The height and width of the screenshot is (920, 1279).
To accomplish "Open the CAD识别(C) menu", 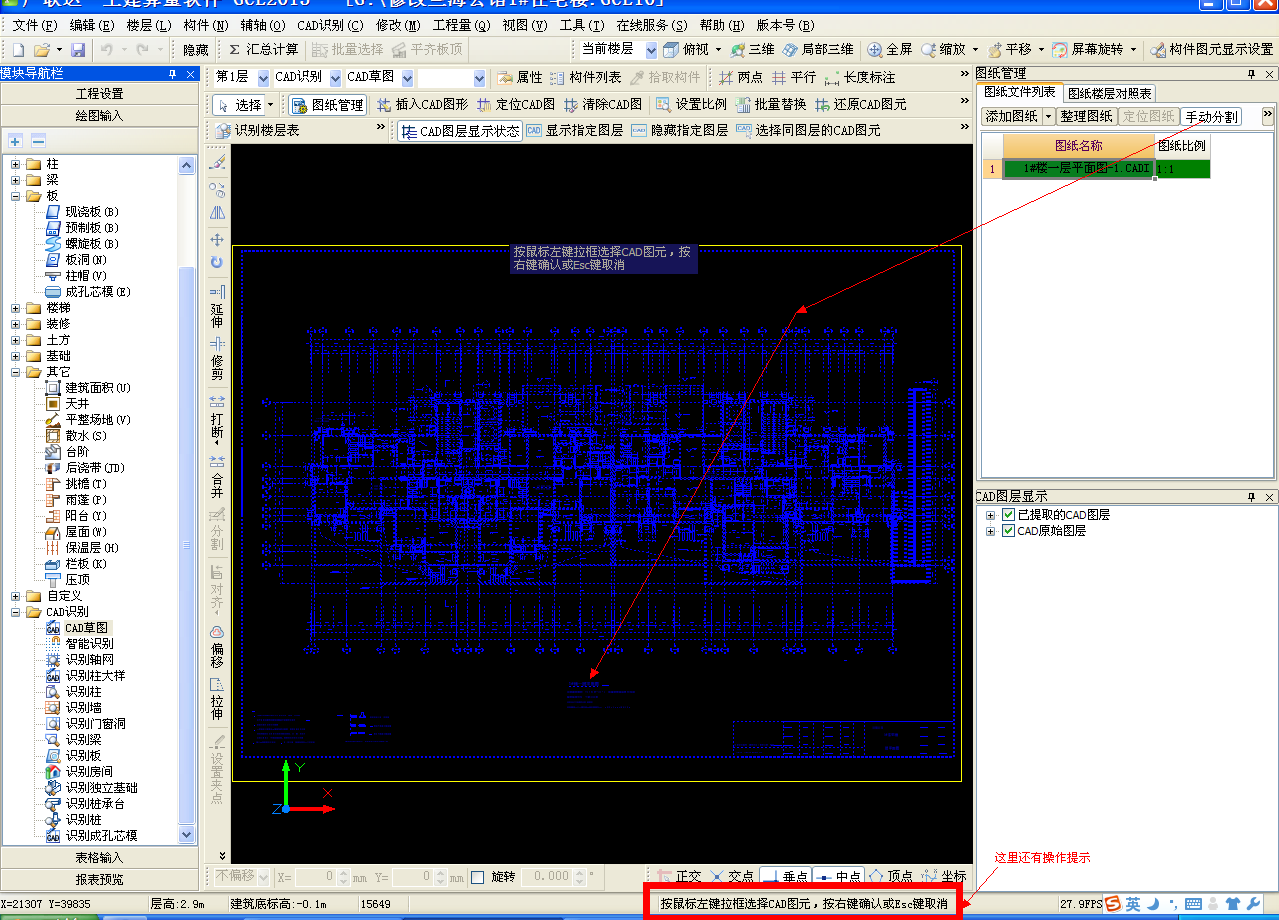I will click(x=330, y=25).
